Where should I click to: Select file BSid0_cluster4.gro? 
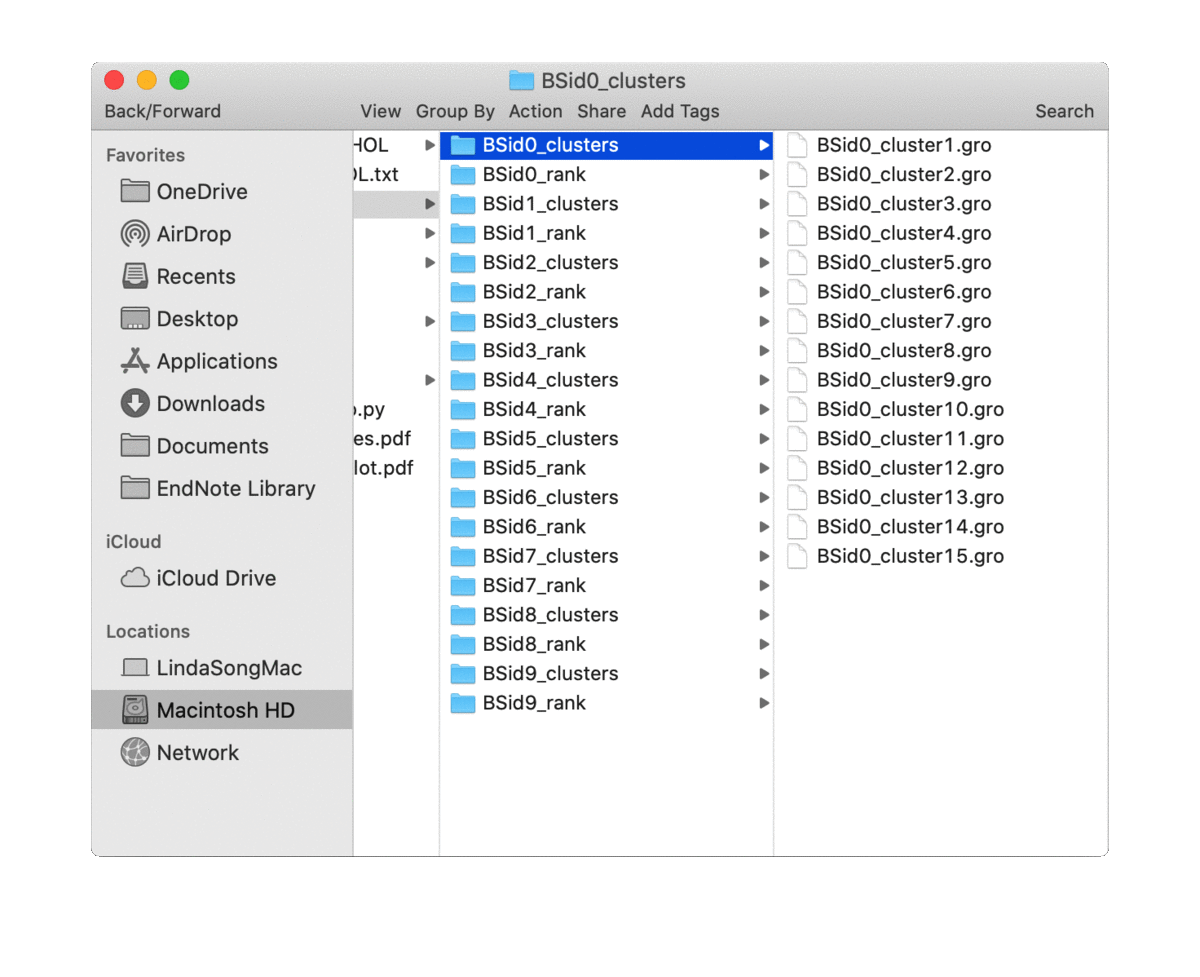click(x=903, y=233)
